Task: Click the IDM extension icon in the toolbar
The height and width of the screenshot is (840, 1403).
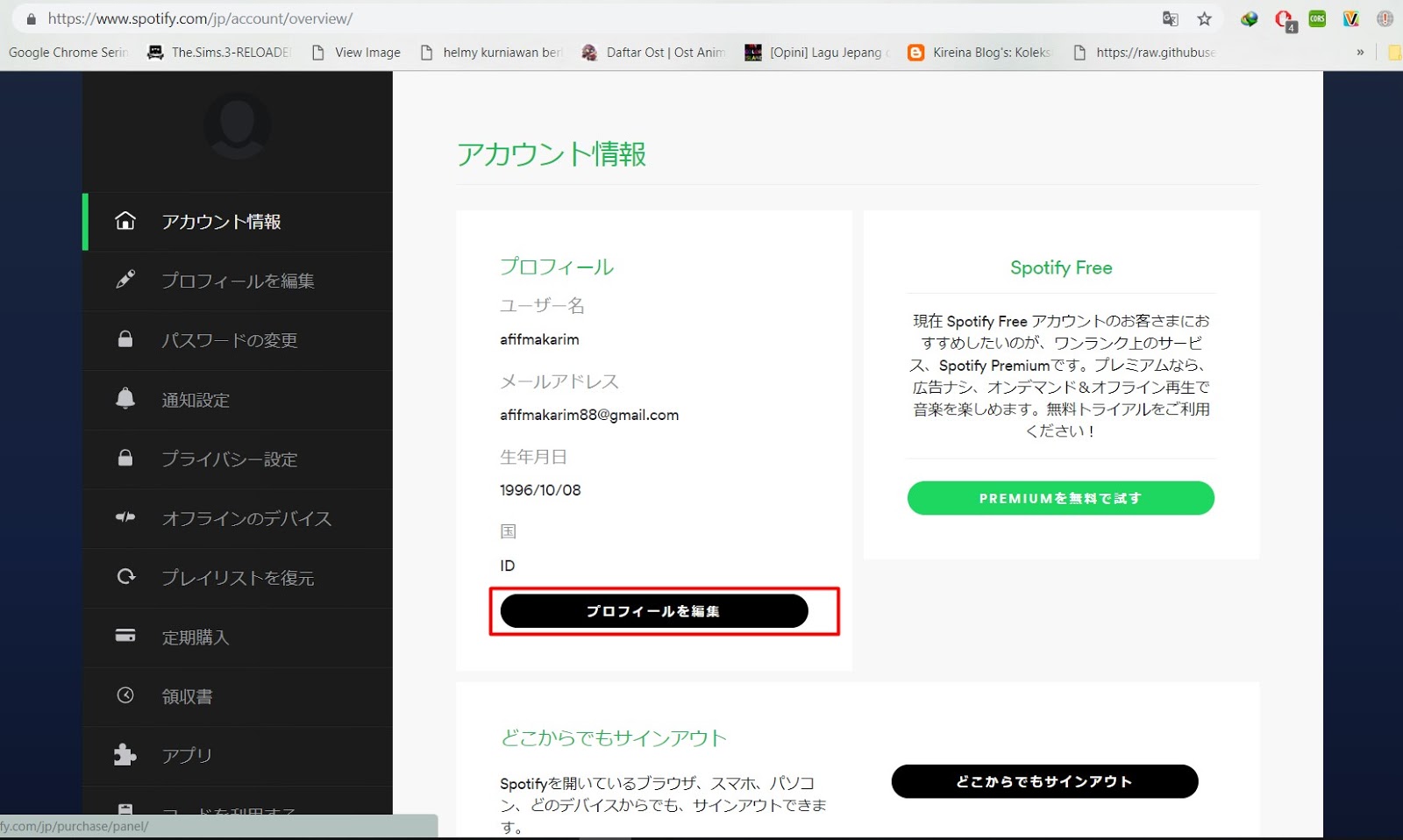Action: tap(1250, 18)
